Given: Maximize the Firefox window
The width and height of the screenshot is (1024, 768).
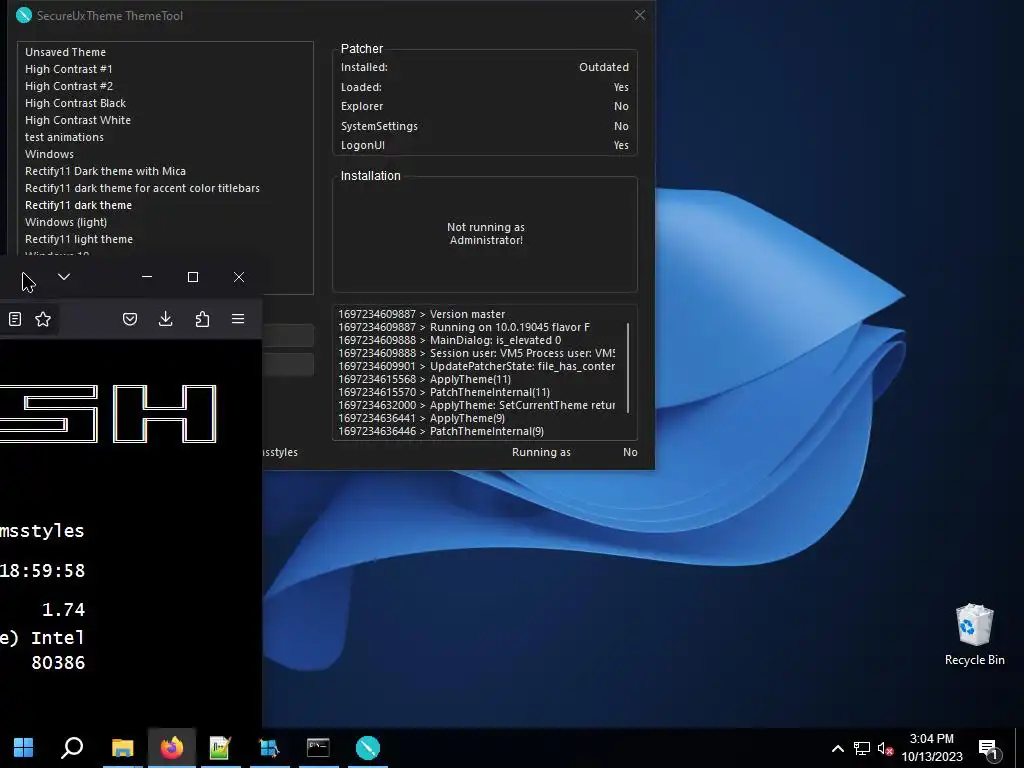Looking at the screenshot, I should tap(193, 277).
